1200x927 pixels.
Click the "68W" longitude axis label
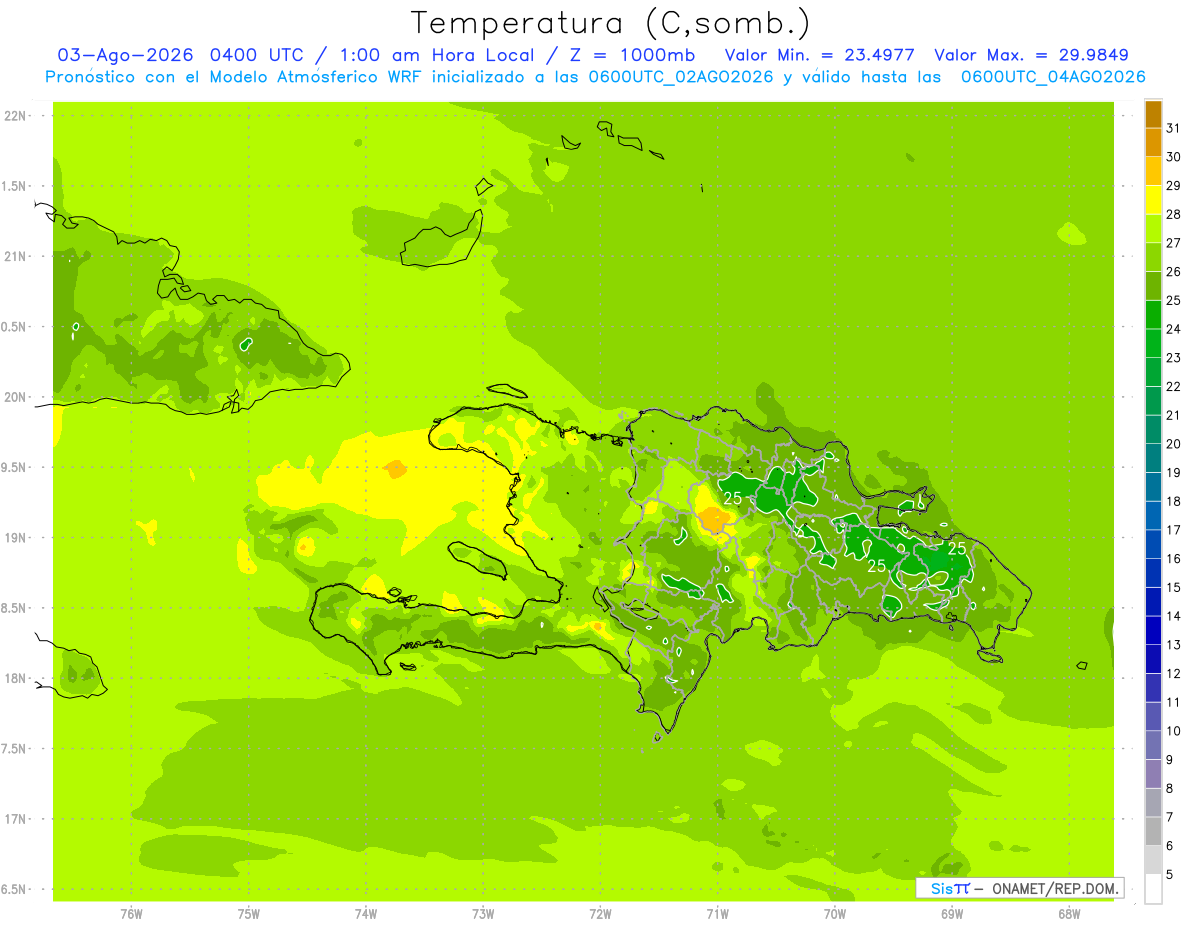1069,914
